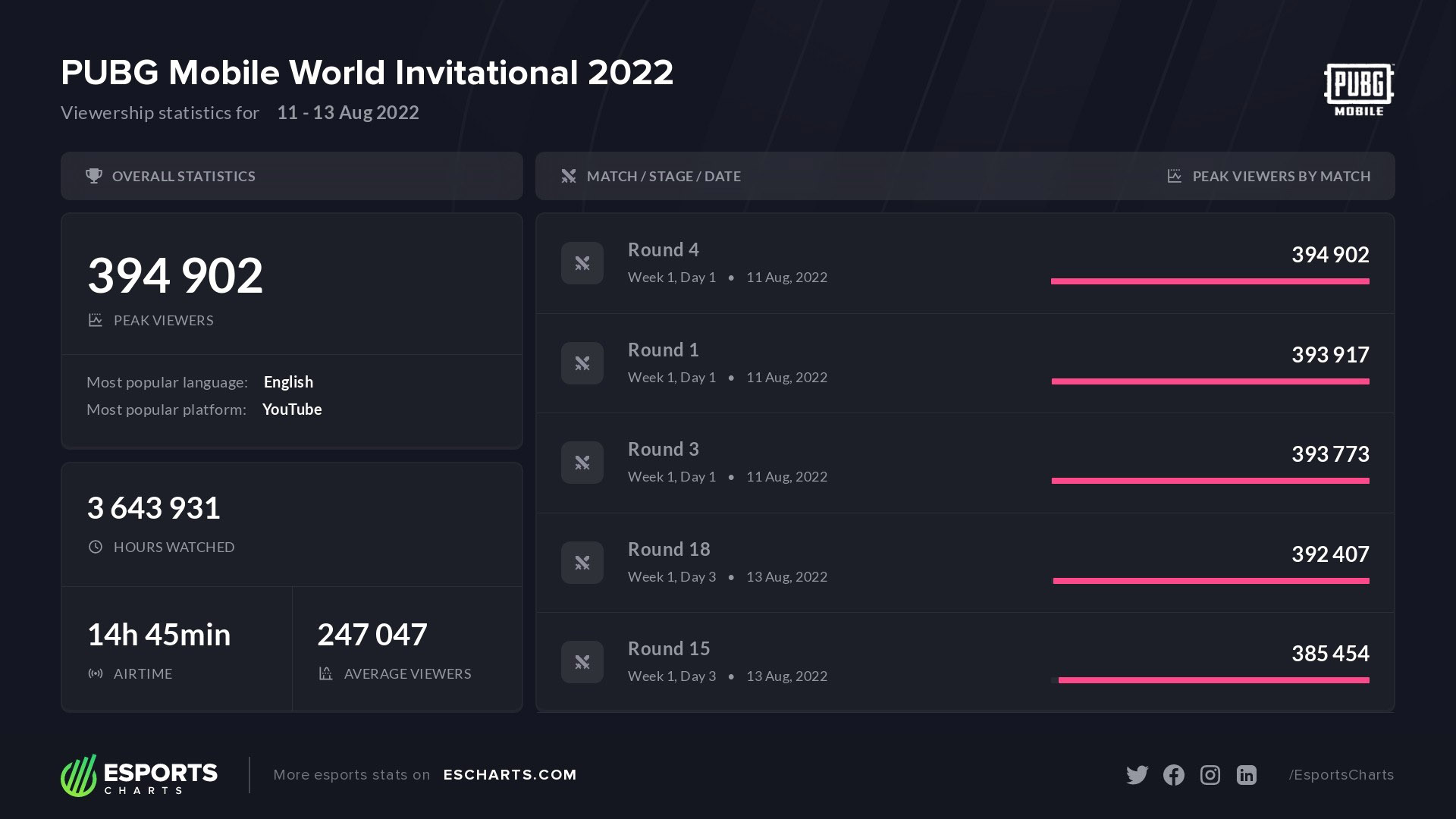Click the trophy icon beside Overall Statistics
Image resolution: width=1456 pixels, height=819 pixels.
click(94, 176)
